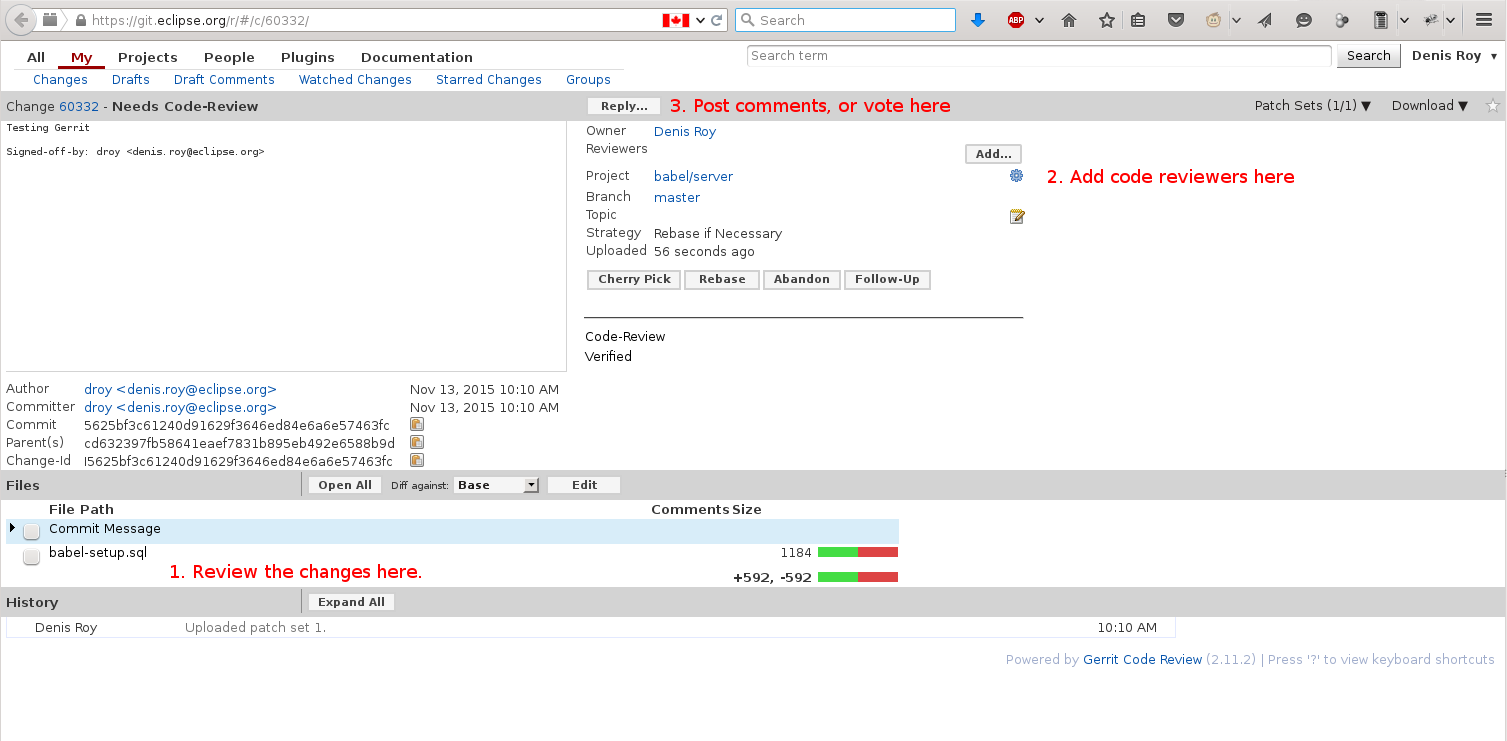Click the size bar for babel-setup.sql
Image resolution: width=1507 pixels, height=741 pixels.
point(858,552)
